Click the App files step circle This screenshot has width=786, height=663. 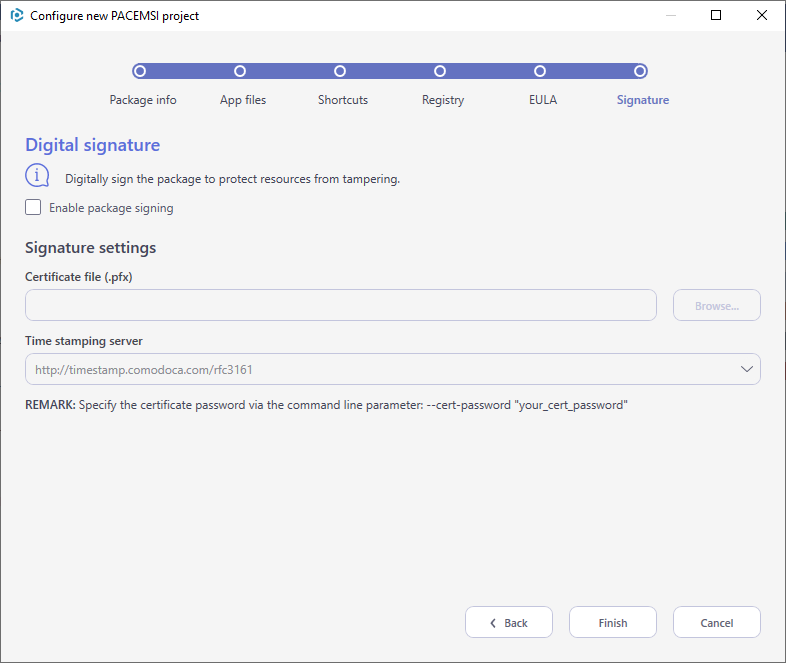point(240,71)
